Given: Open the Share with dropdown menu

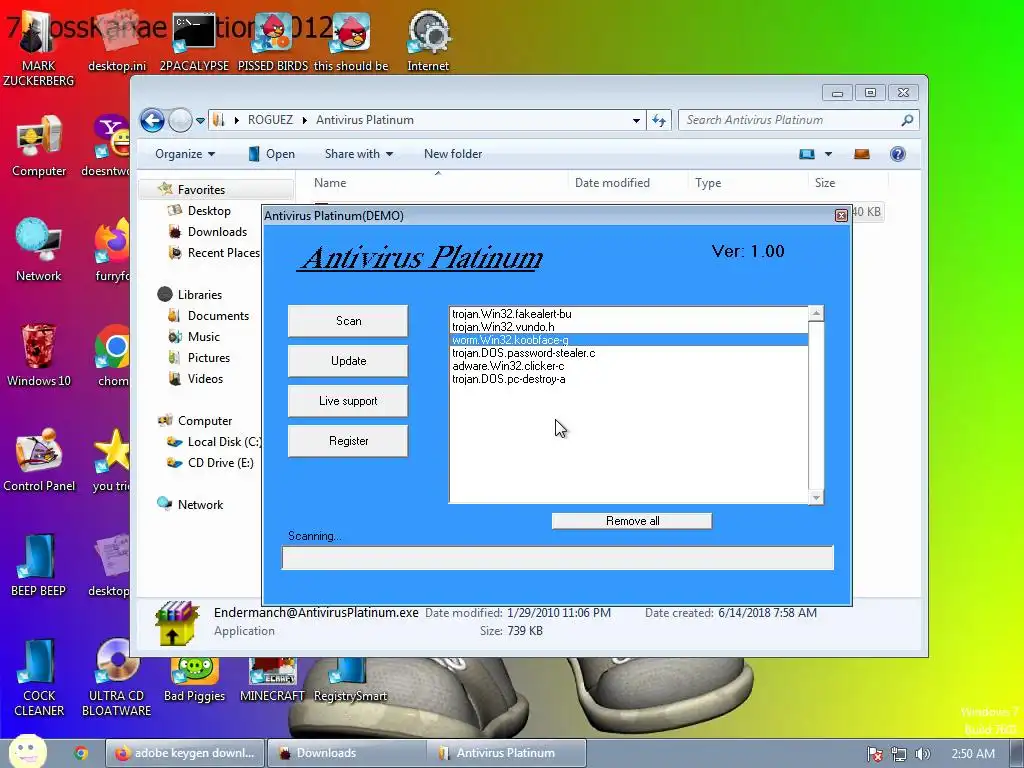Looking at the screenshot, I should pos(359,154).
